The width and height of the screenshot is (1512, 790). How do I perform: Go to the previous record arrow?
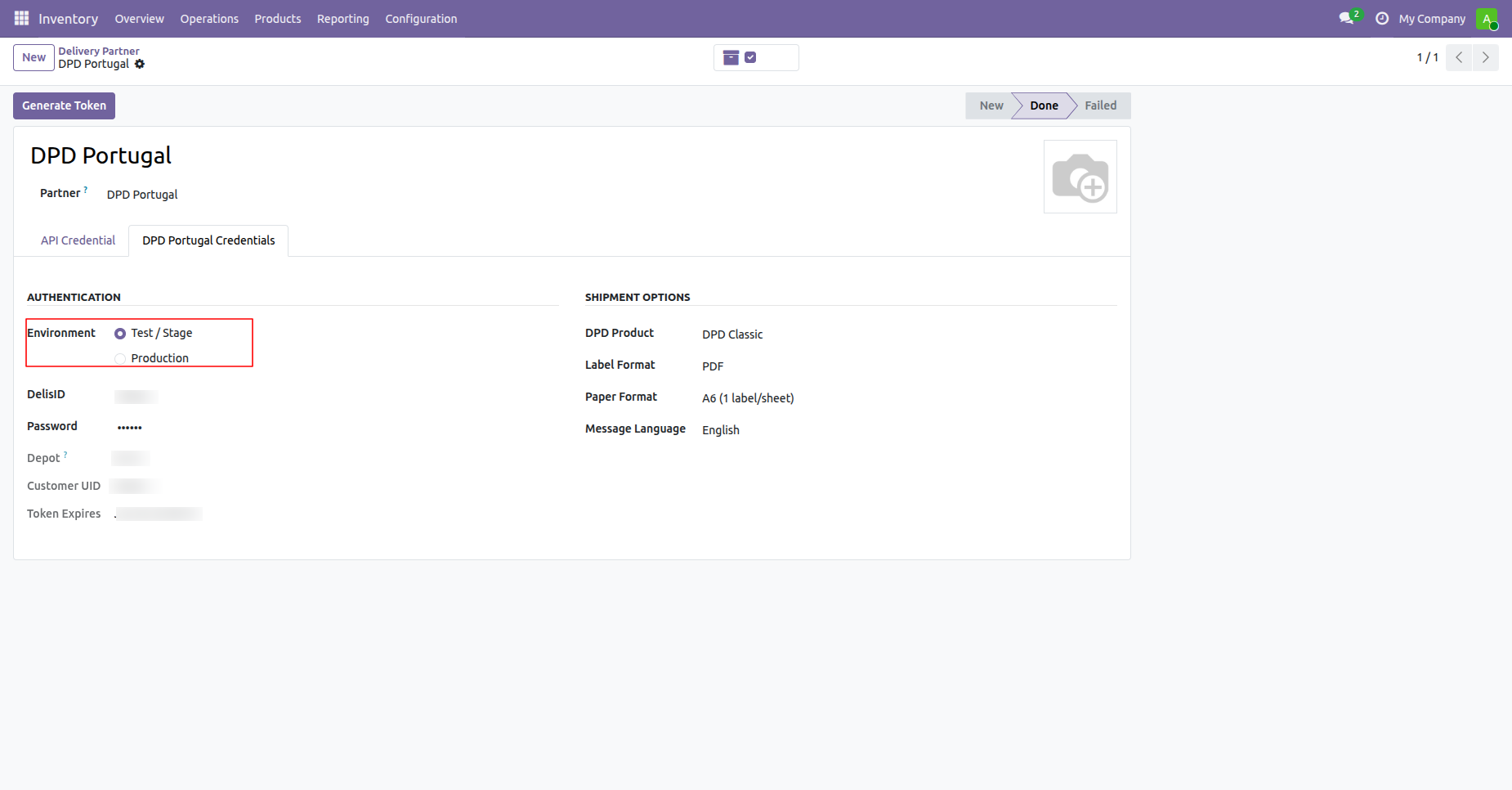pyautogui.click(x=1459, y=57)
